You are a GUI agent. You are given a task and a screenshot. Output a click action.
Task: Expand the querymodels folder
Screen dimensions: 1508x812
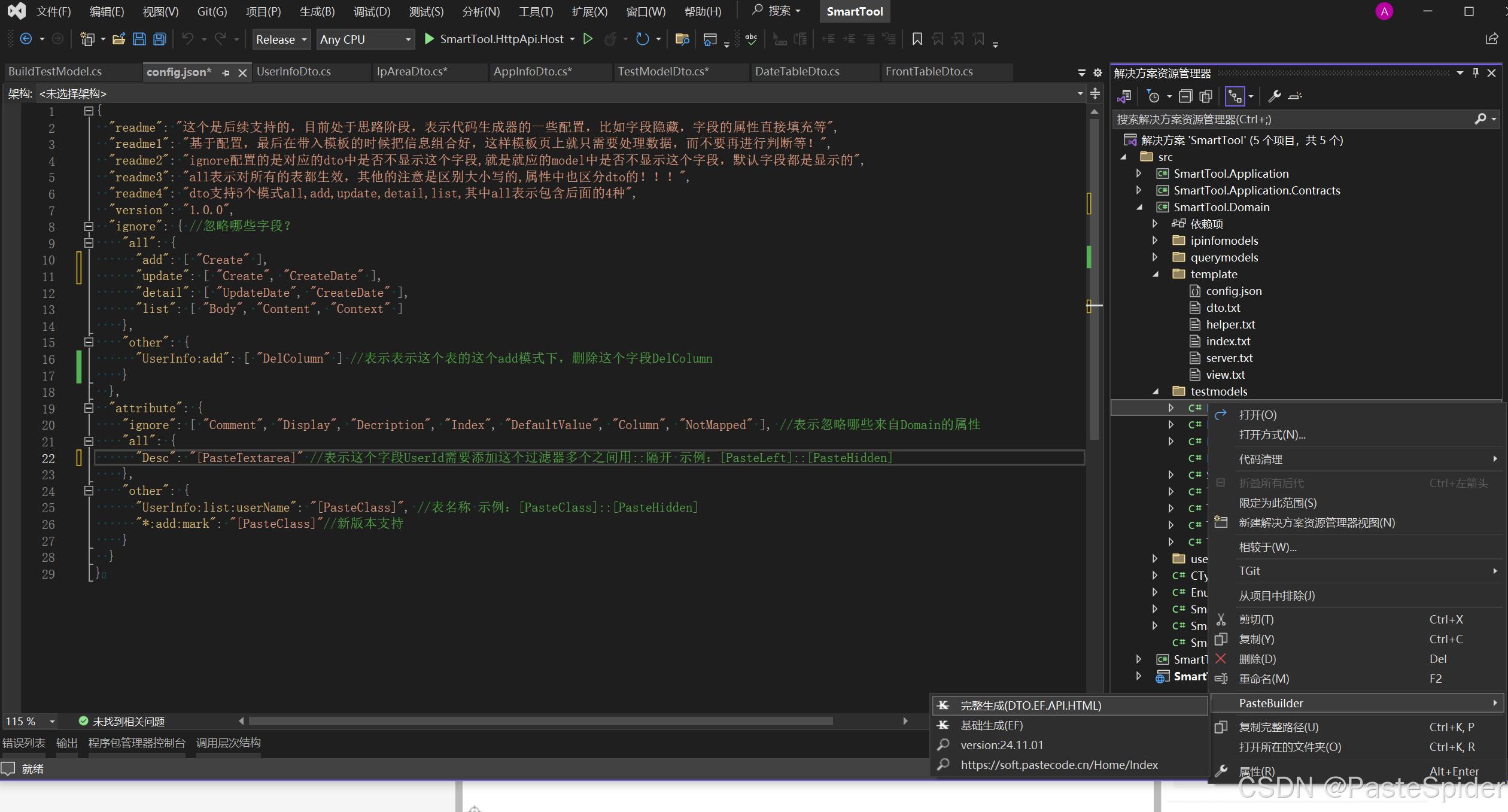pyautogui.click(x=1156, y=257)
